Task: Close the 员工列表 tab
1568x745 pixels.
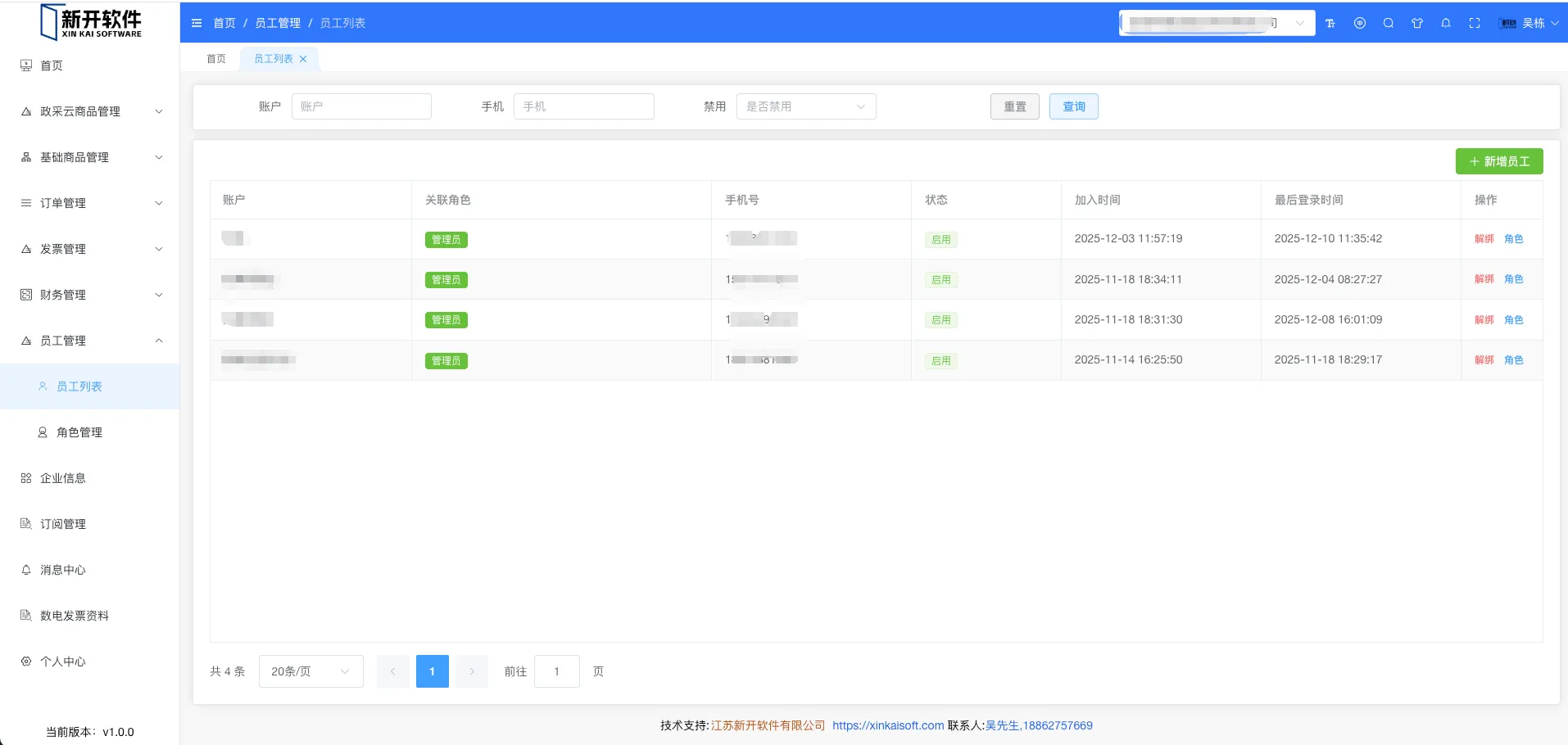Action: [303, 59]
